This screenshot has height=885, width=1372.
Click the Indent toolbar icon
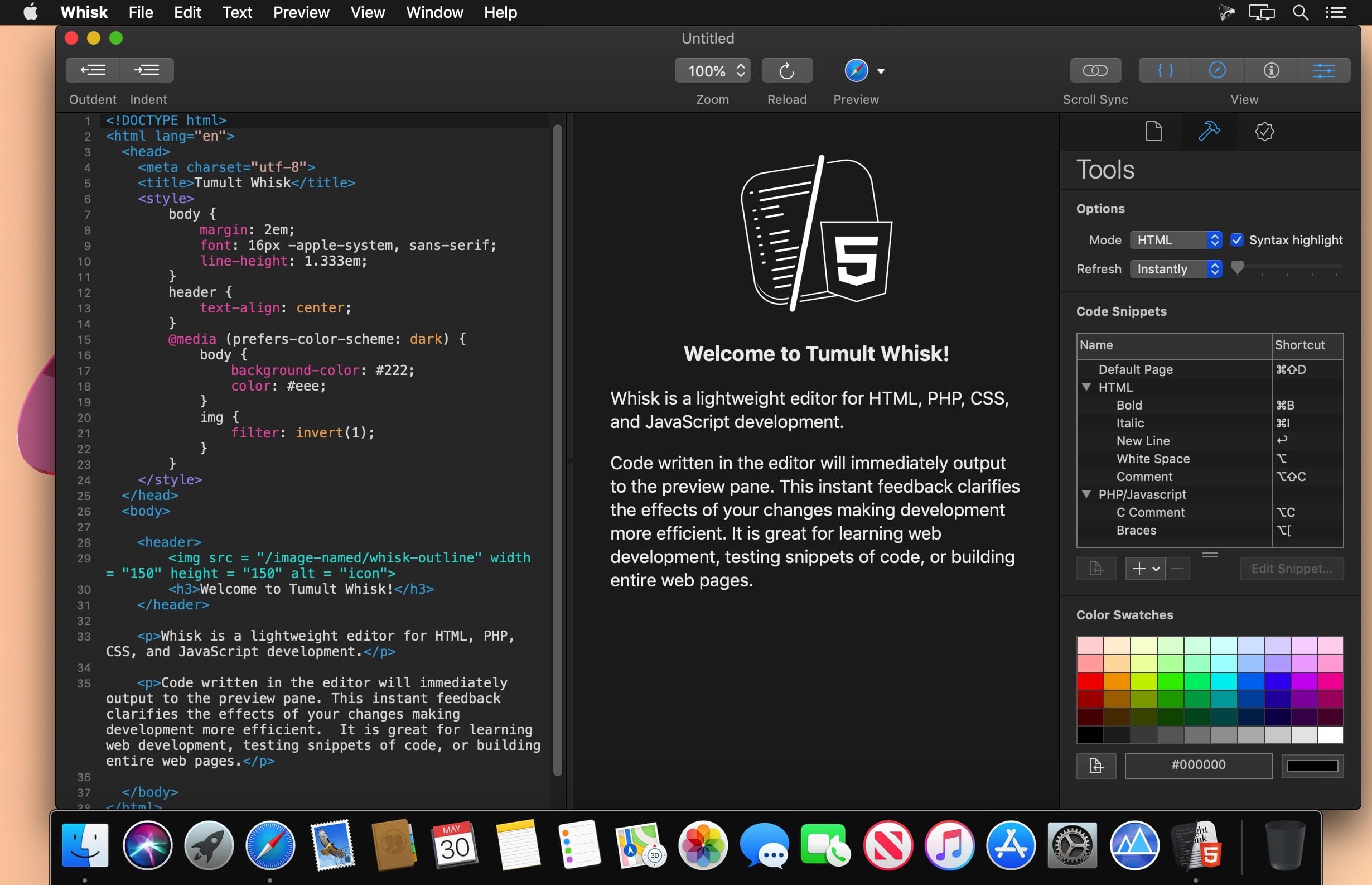[x=147, y=70]
